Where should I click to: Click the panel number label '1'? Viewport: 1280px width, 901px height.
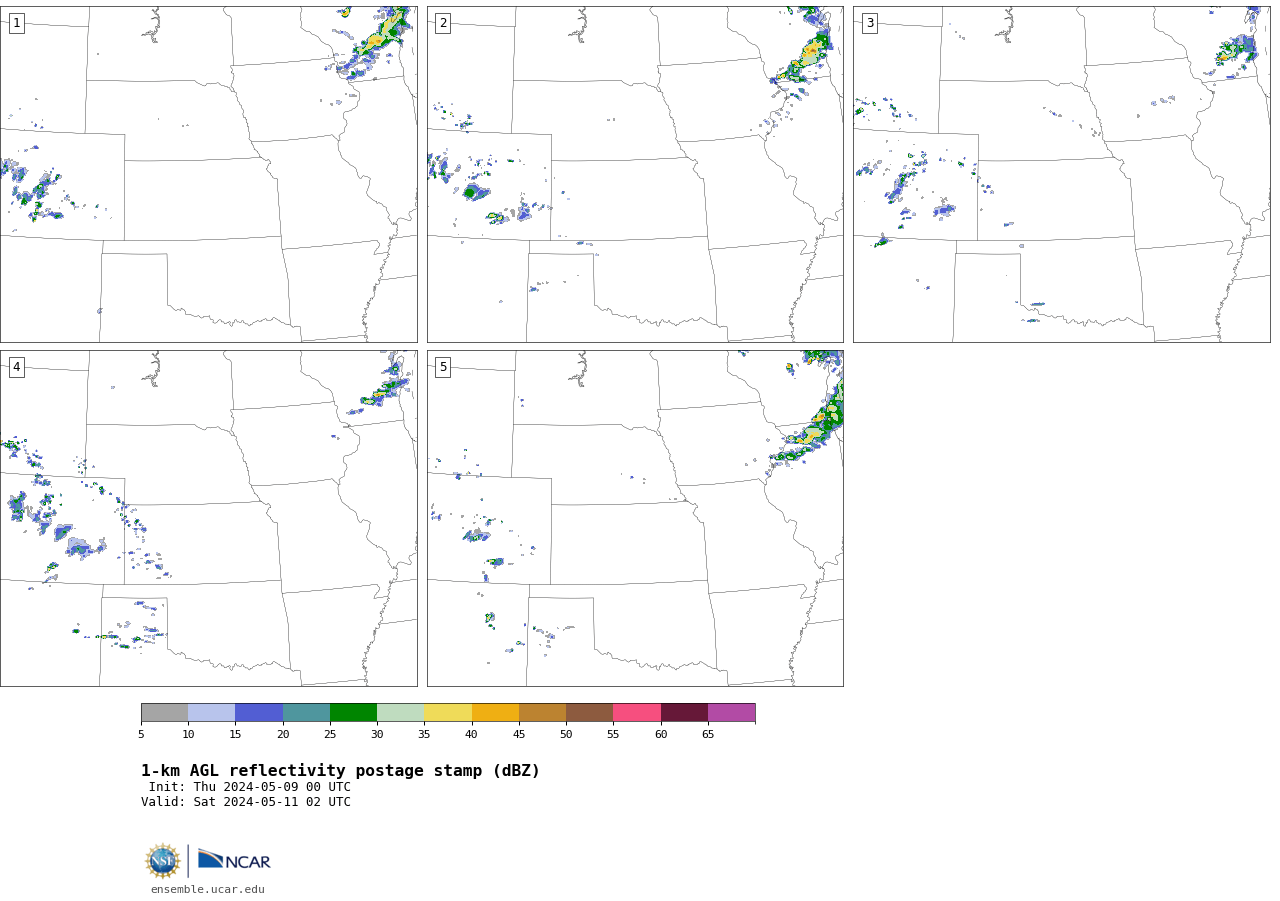[16, 23]
